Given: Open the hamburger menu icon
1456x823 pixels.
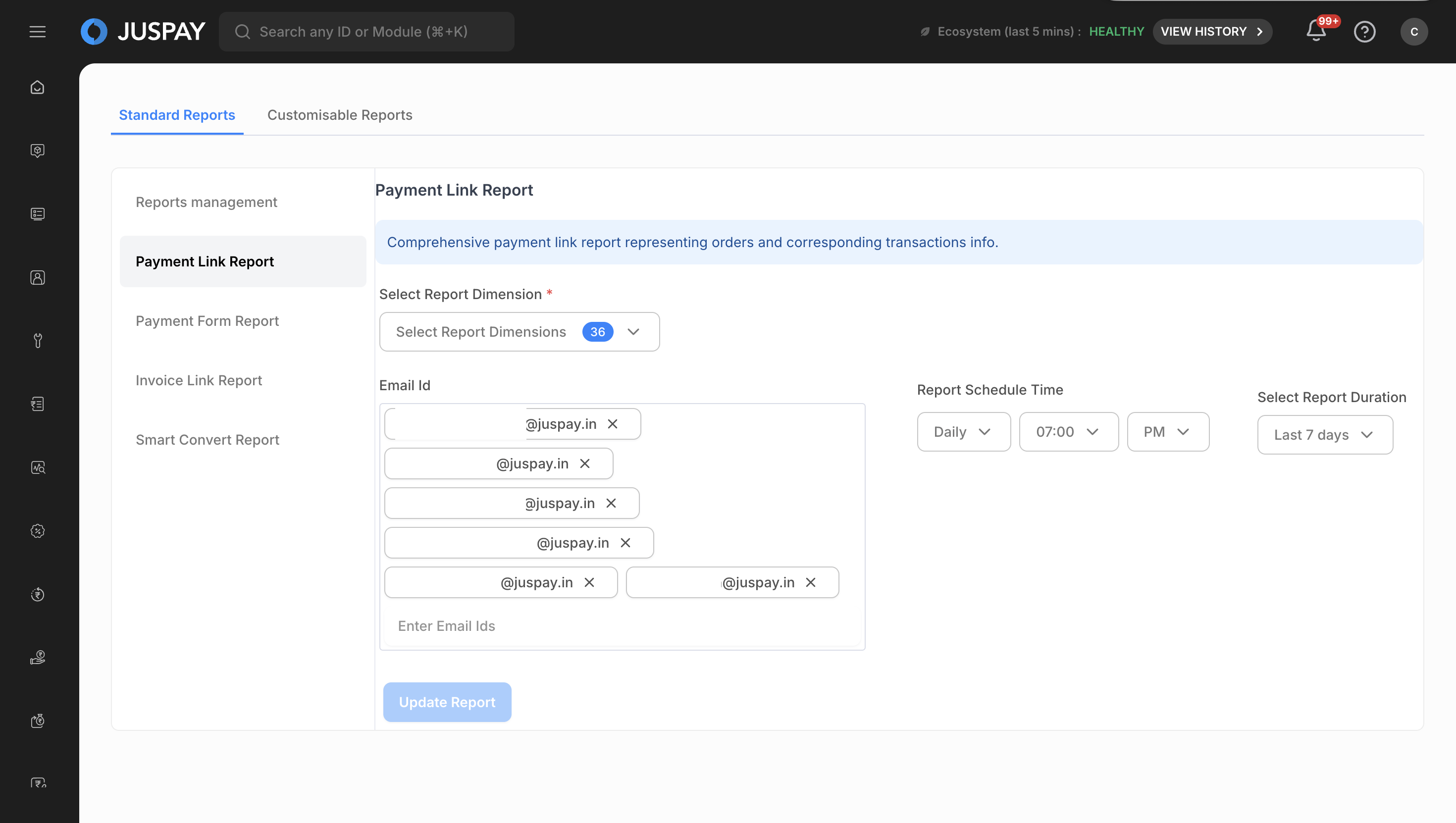Looking at the screenshot, I should click(x=37, y=32).
